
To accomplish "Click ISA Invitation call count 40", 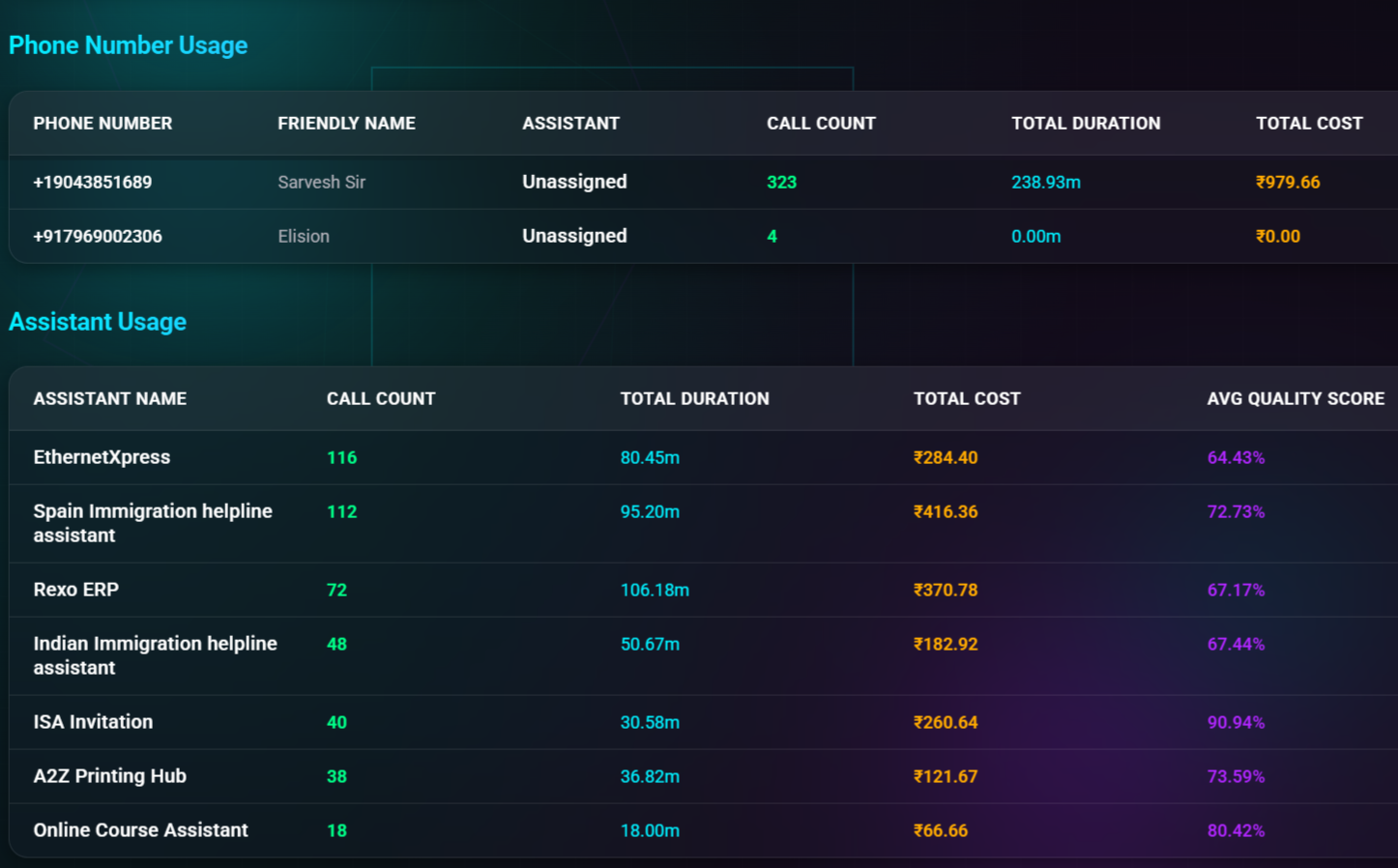I will click(x=336, y=722).
